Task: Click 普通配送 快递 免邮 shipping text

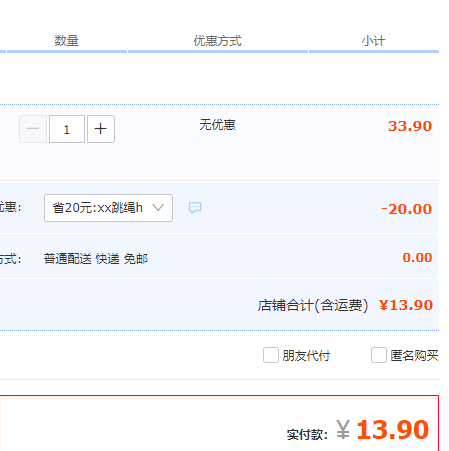Action: point(96,259)
